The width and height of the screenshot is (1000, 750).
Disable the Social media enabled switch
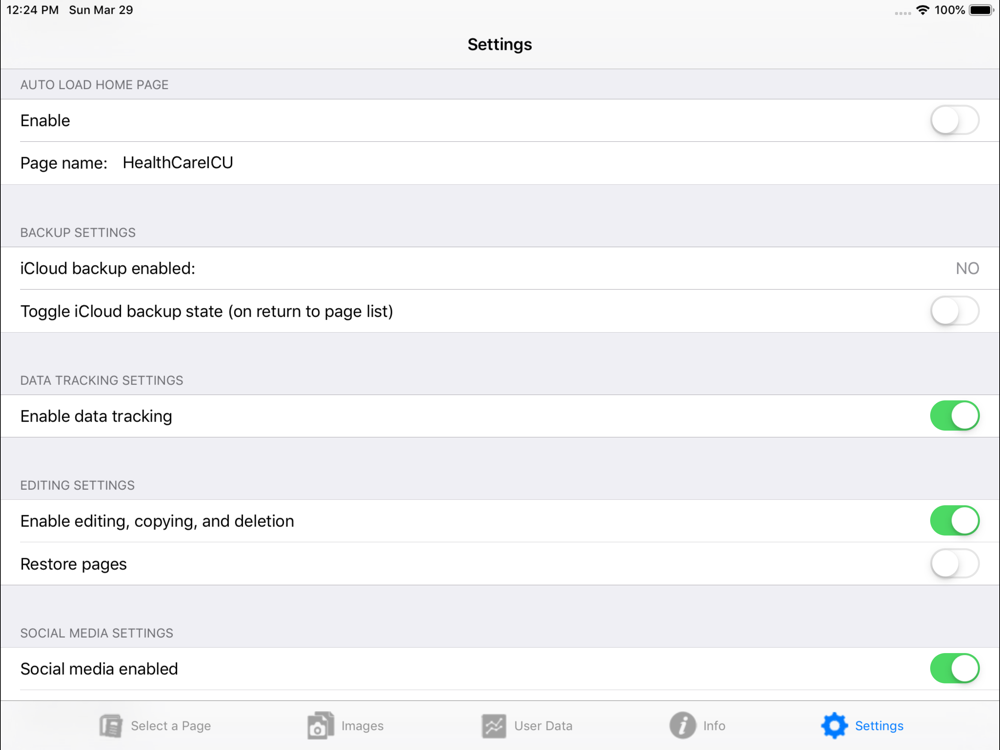[x=955, y=668]
